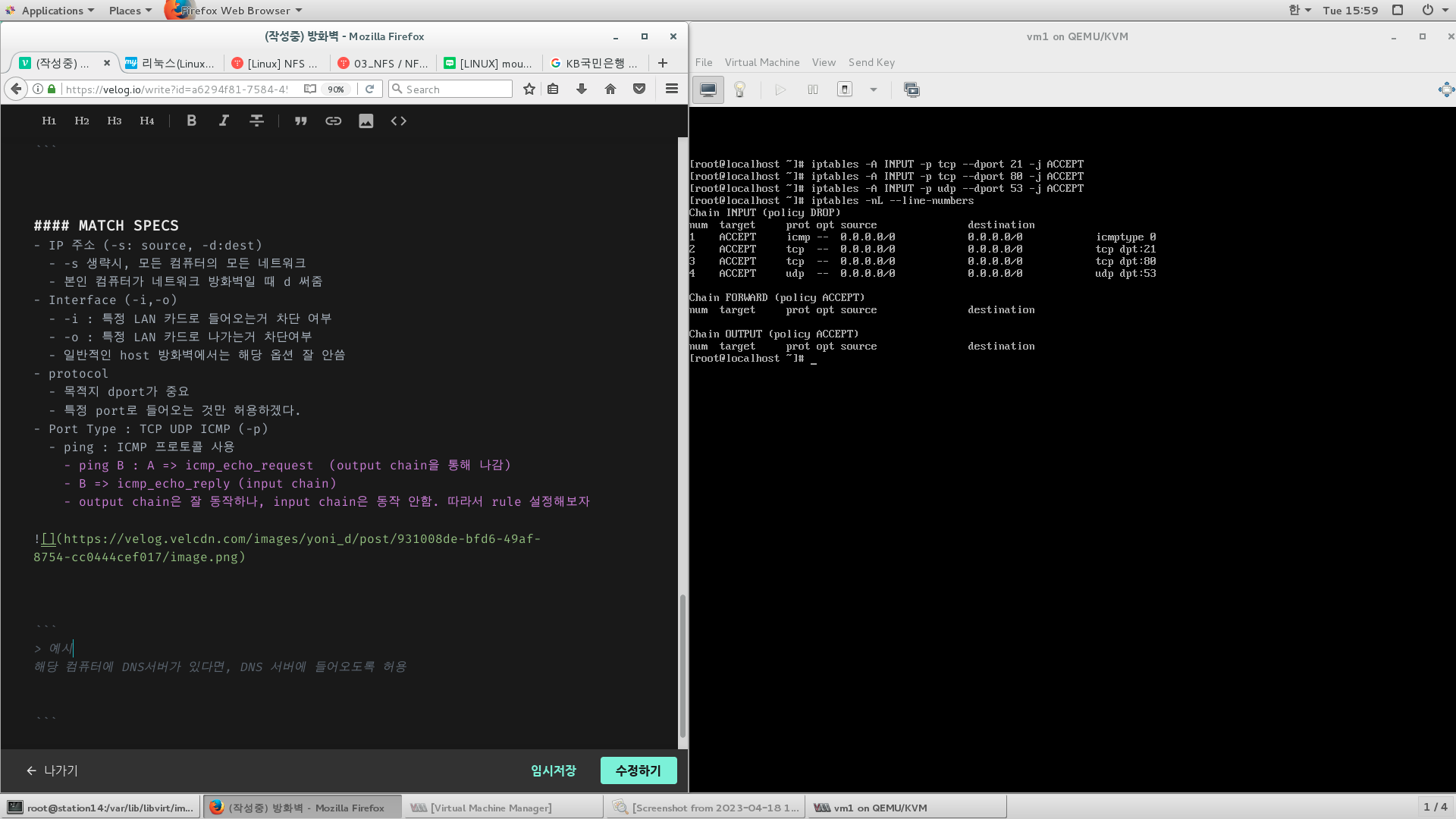This screenshot has width=1456, height=819.
Task: Open the Applications menu
Action: click(x=52, y=11)
